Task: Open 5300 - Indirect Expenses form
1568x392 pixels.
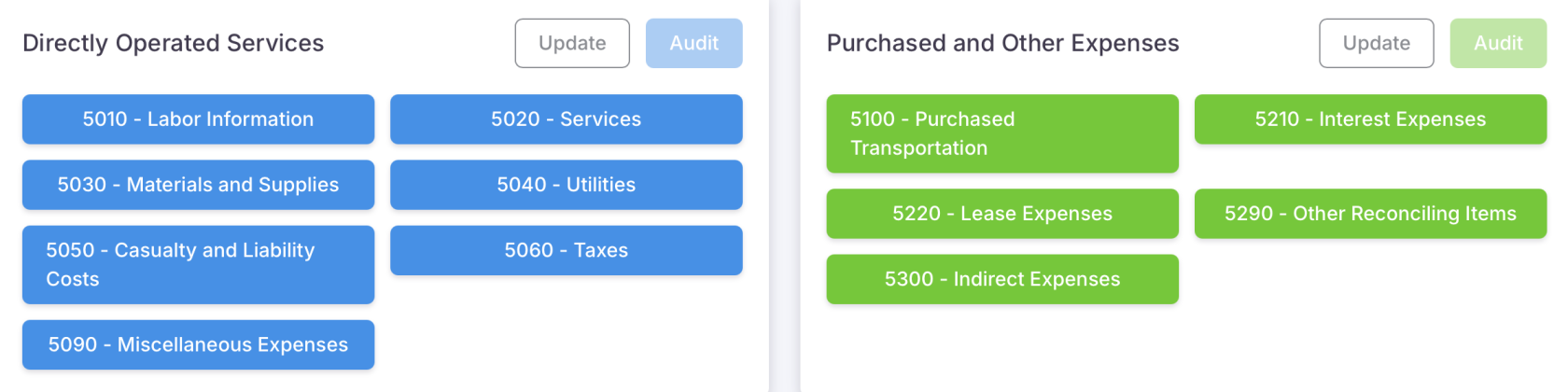Action: [1001, 279]
